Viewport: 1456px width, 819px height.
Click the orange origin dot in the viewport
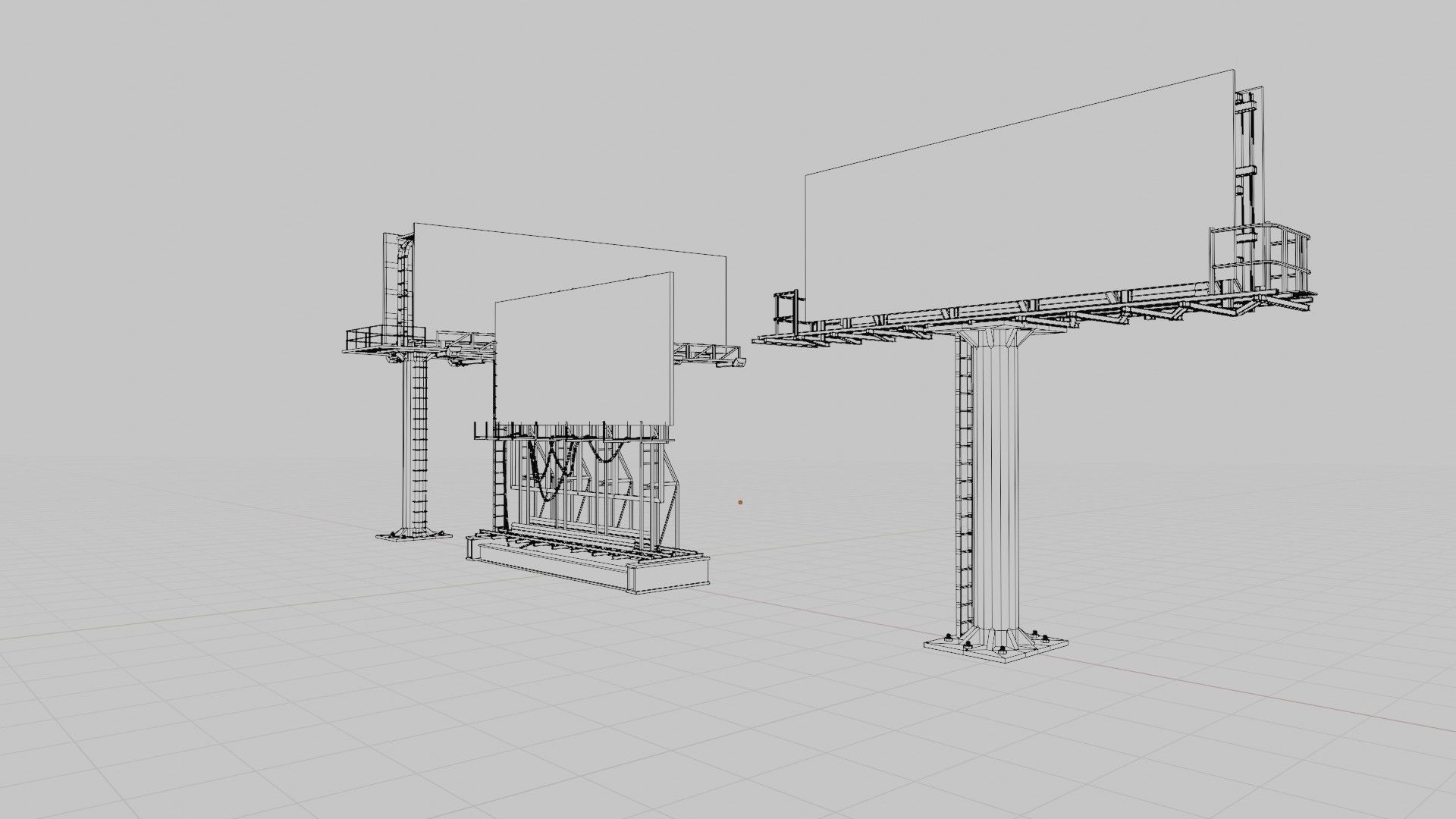click(740, 502)
